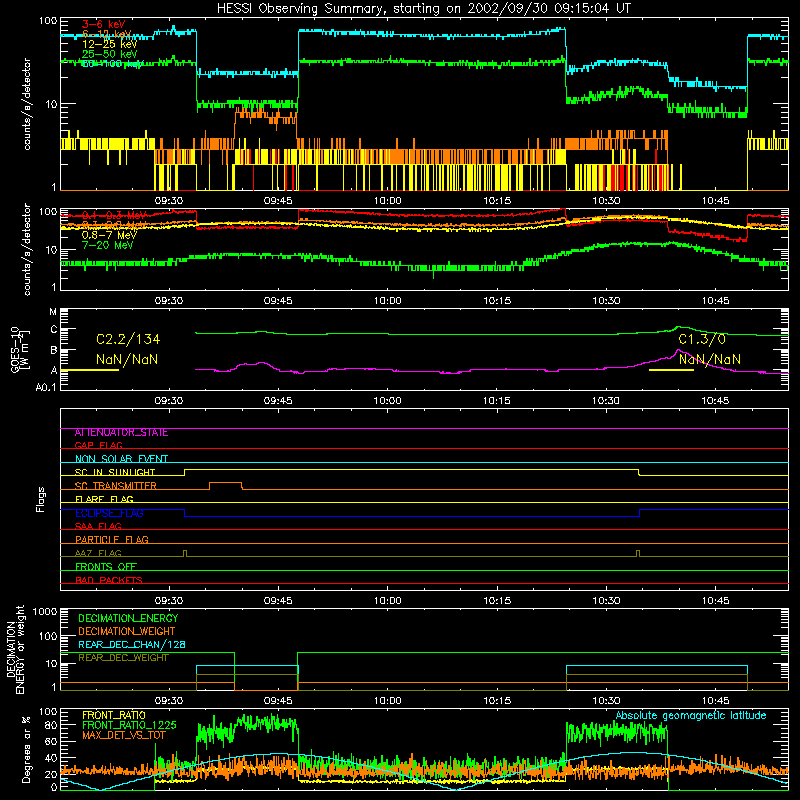
Task: Click the yellow flare bar below C2.2/134
Action: click(x=90, y=370)
